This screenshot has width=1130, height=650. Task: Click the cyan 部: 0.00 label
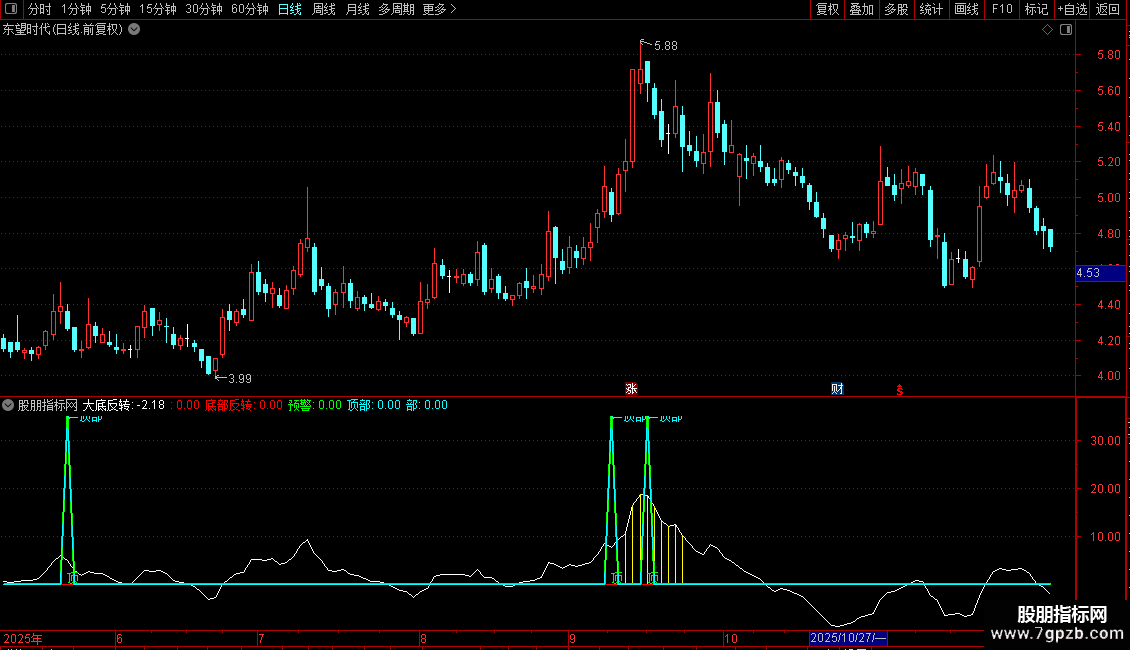(x=427, y=405)
